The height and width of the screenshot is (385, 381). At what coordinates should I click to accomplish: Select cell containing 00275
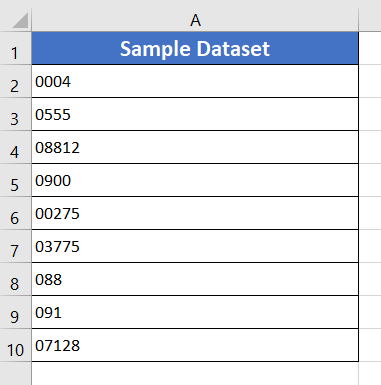[x=195, y=213]
